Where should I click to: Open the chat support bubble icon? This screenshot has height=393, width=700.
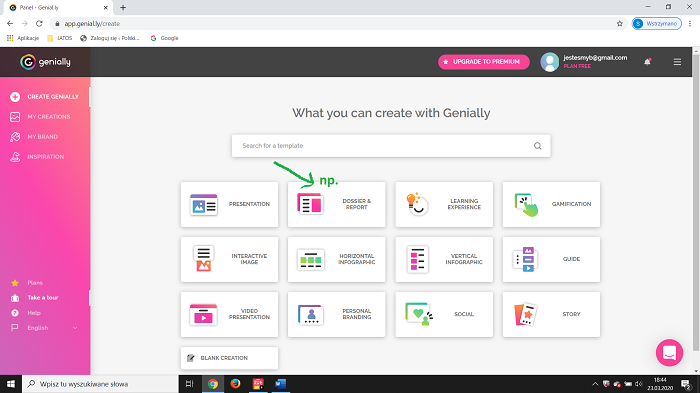point(669,353)
